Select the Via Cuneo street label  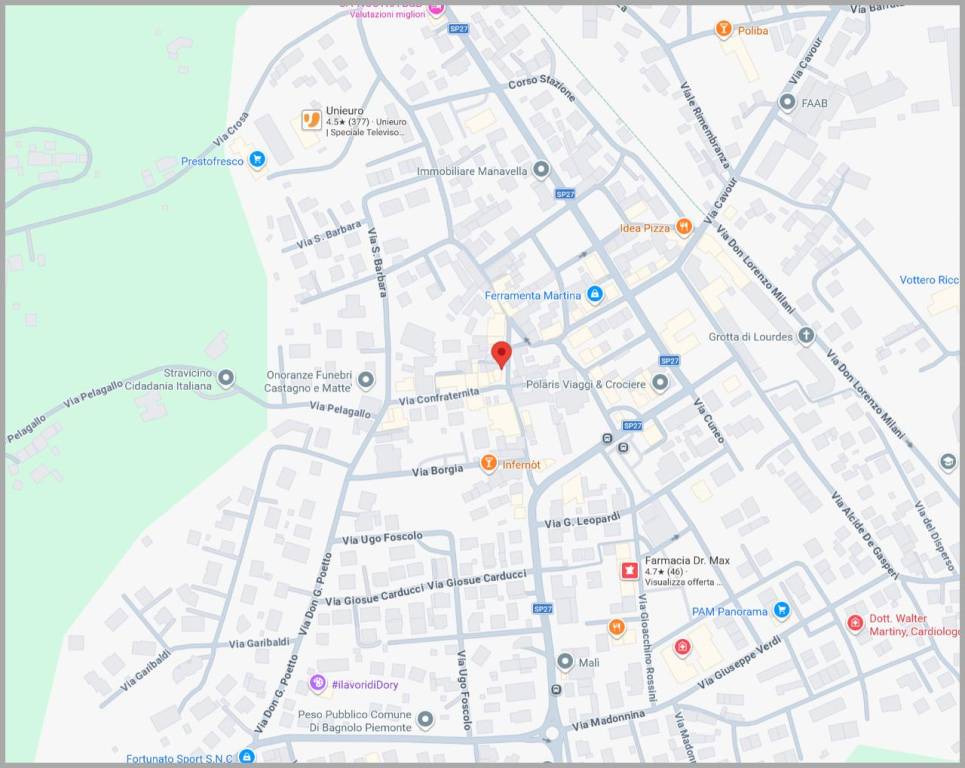710,421
